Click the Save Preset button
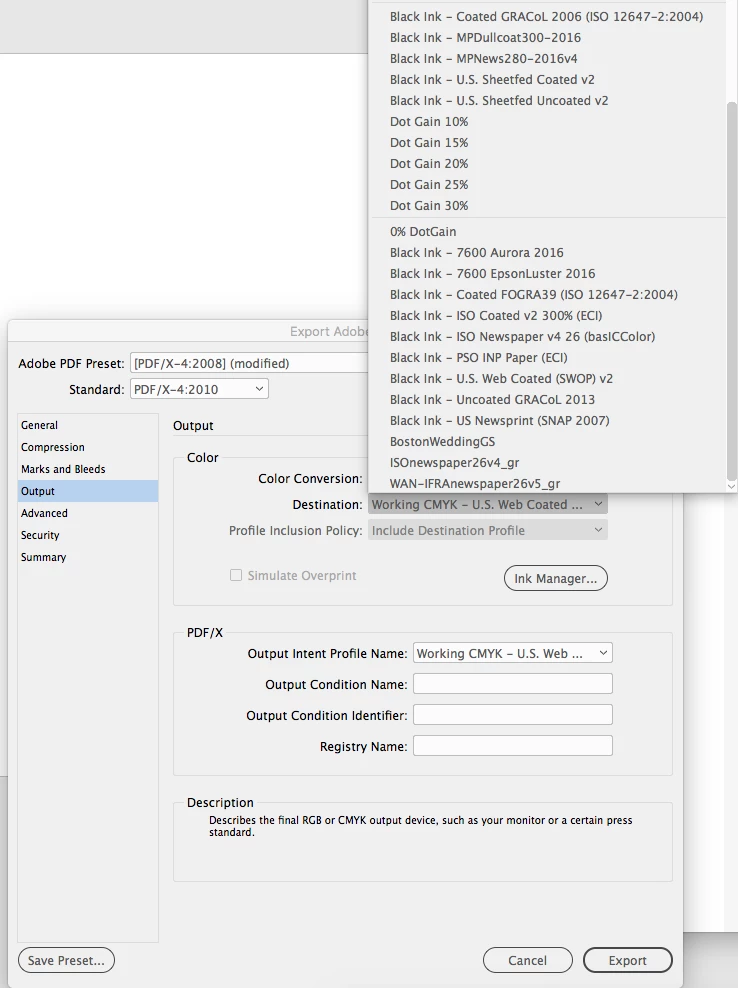 pyautogui.click(x=66, y=960)
